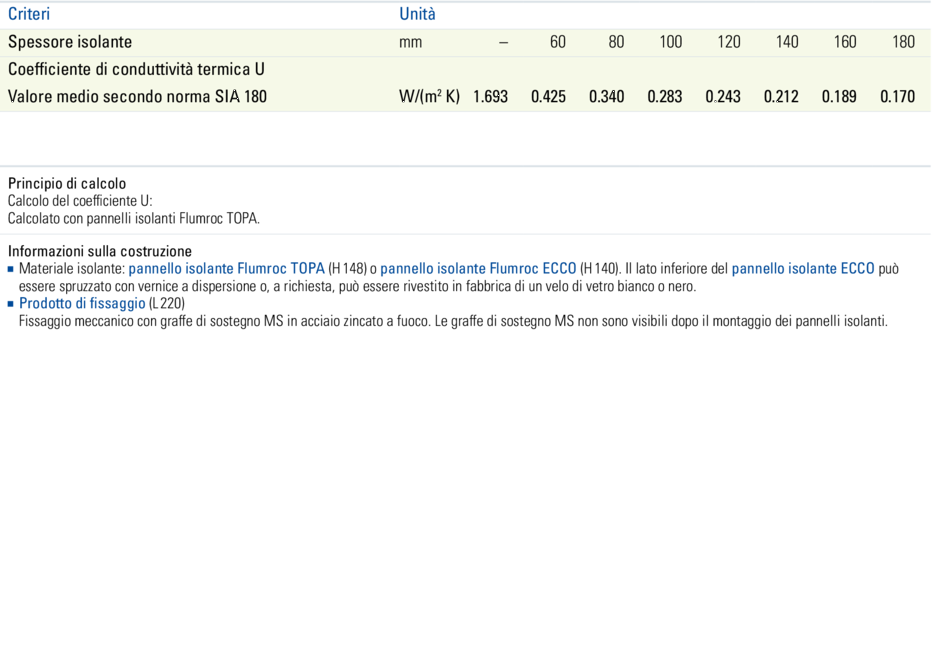Screen dimensions: 934x670
Task: Select the 120 thickness value
Action: 729,42
